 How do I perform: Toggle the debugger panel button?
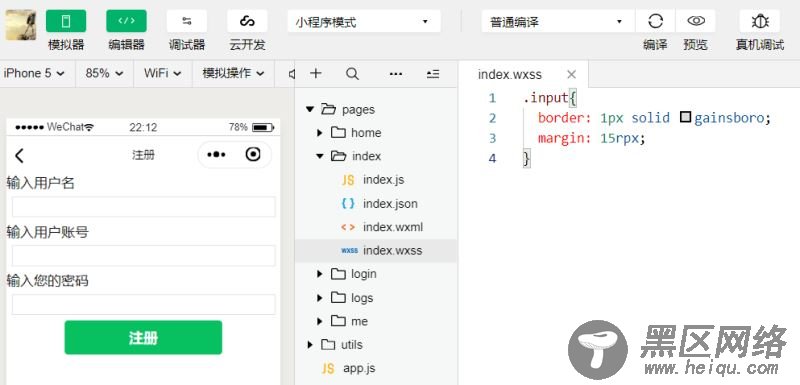coord(187,21)
